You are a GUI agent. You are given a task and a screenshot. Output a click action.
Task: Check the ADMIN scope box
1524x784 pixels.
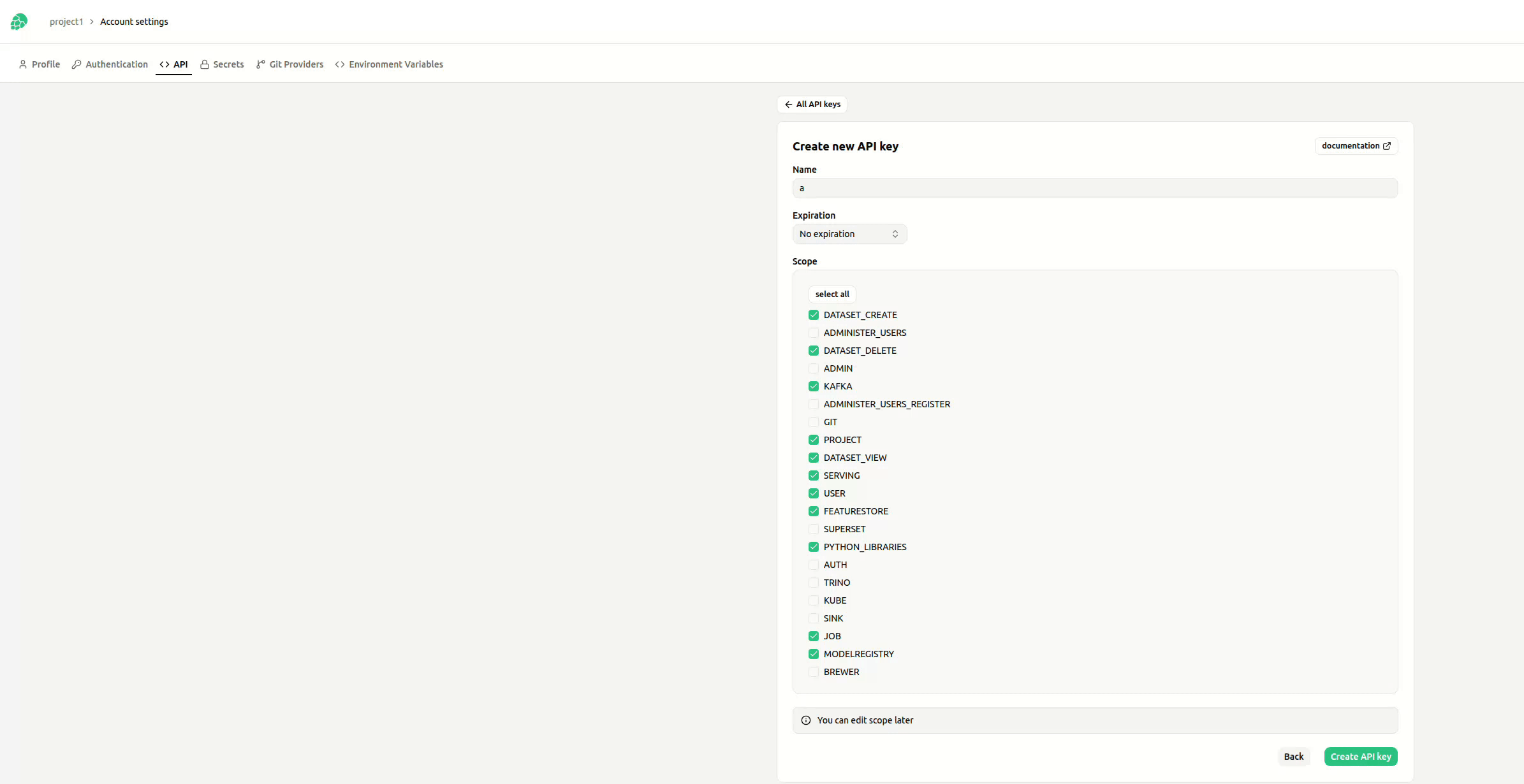tap(814, 368)
